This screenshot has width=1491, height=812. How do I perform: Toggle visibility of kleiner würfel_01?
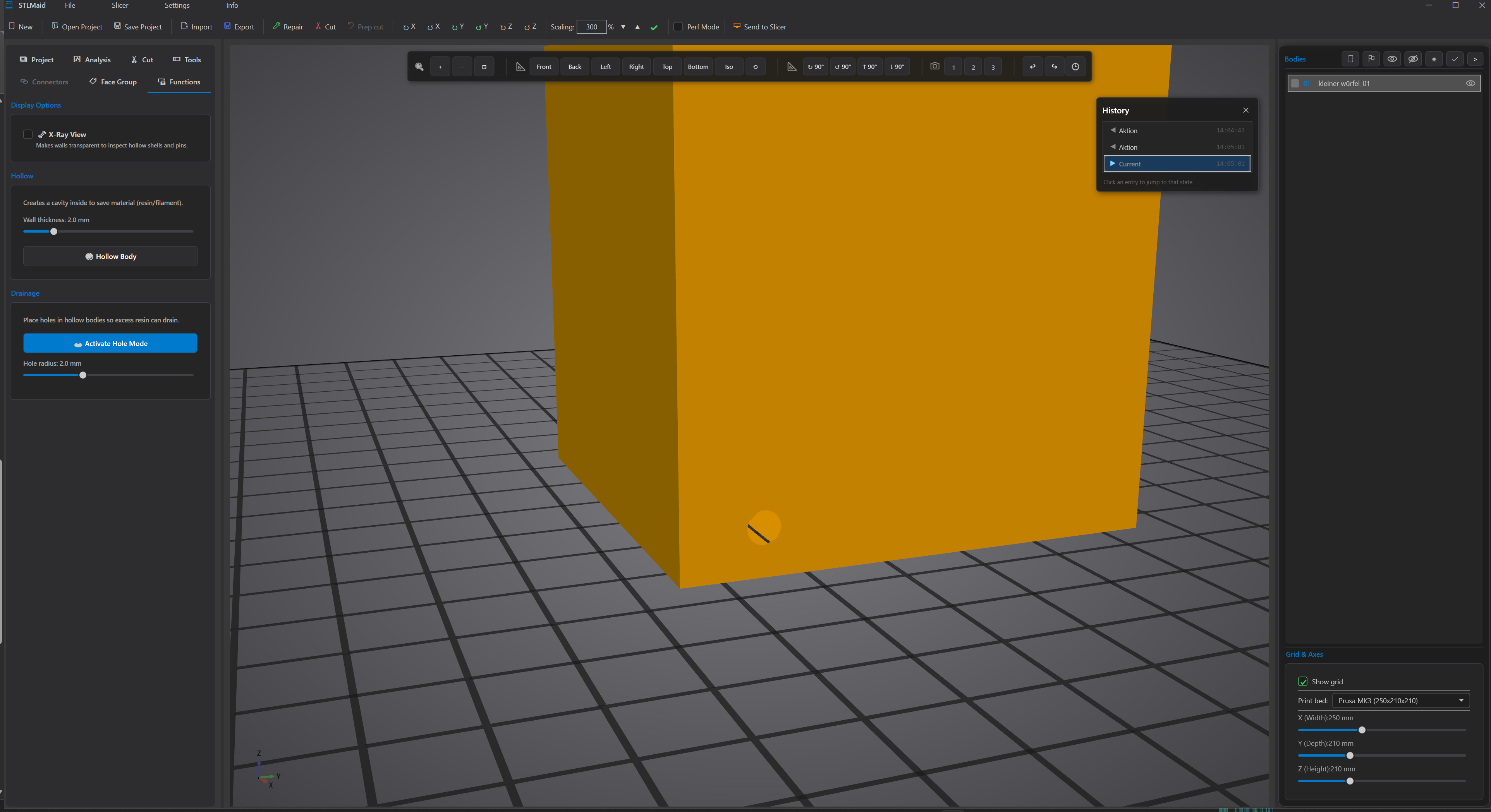[x=1470, y=83]
